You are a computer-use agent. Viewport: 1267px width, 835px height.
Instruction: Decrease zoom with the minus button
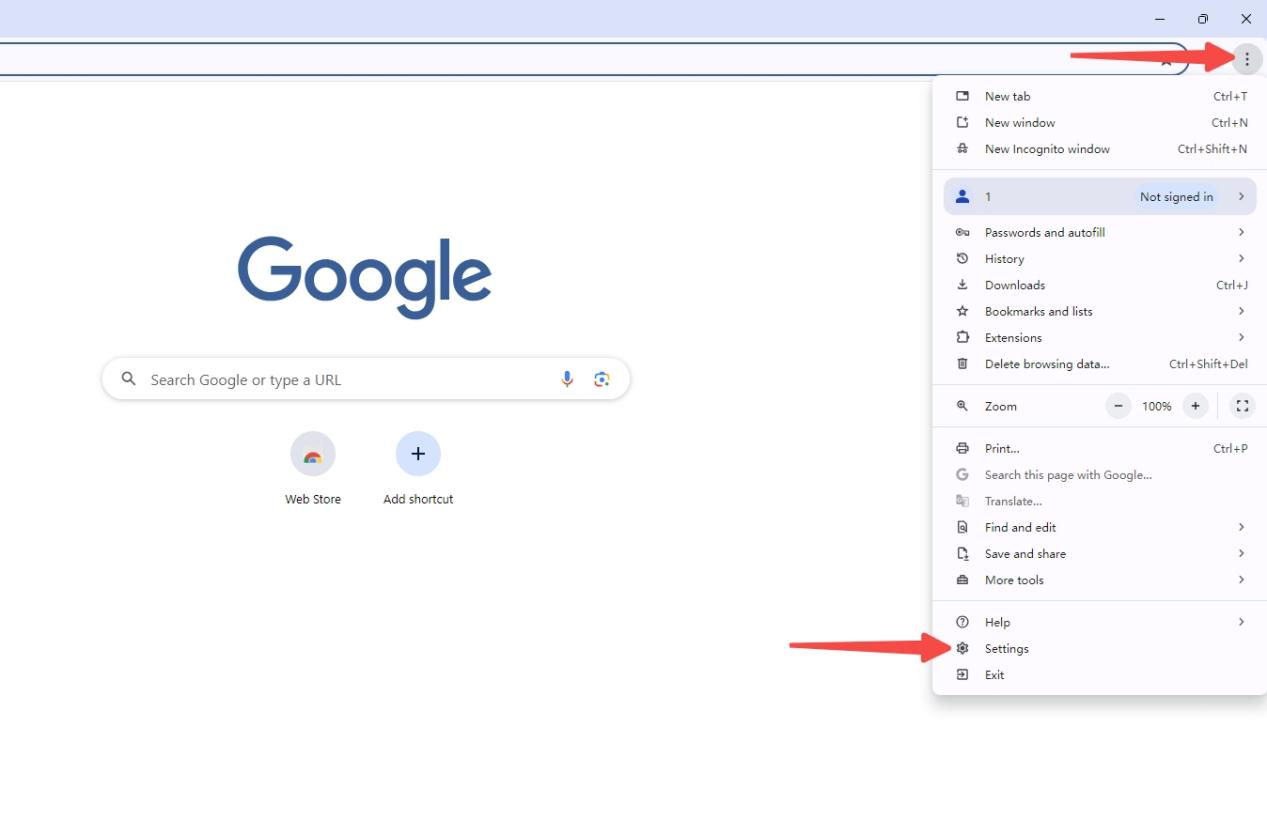click(x=1118, y=406)
